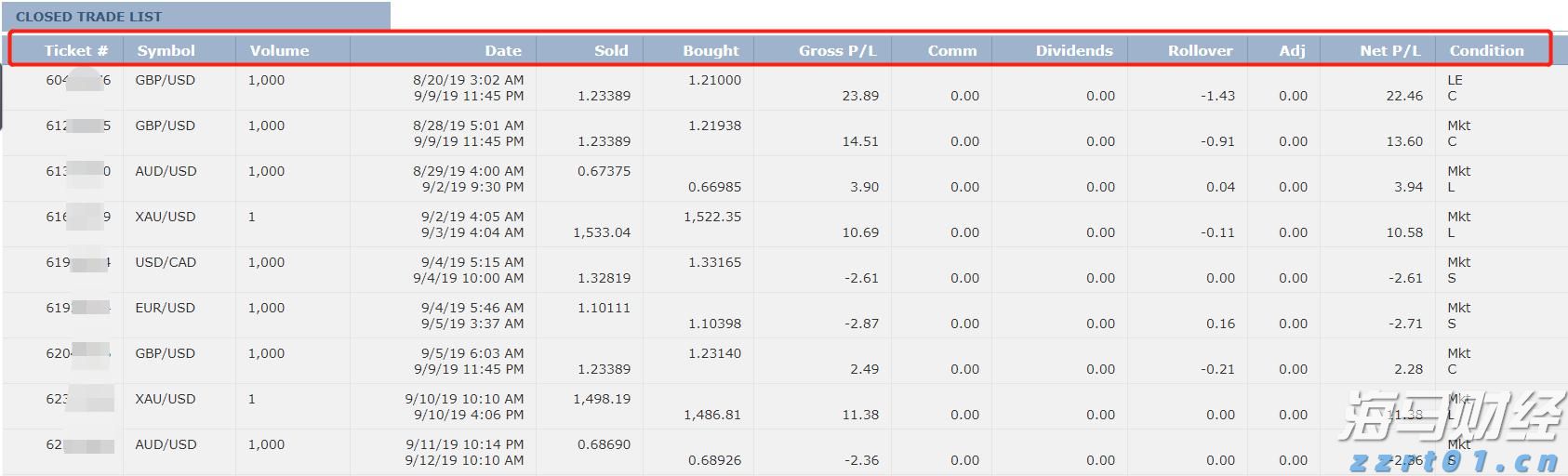
Task: Sort by the Symbol column header
Action: point(166,50)
